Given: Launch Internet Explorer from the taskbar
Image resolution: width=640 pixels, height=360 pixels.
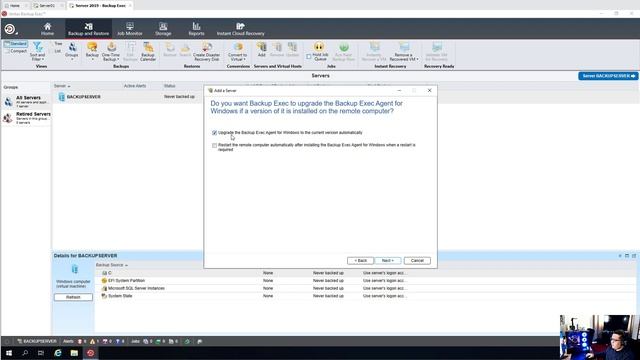Looking at the screenshot, I should point(58,353).
